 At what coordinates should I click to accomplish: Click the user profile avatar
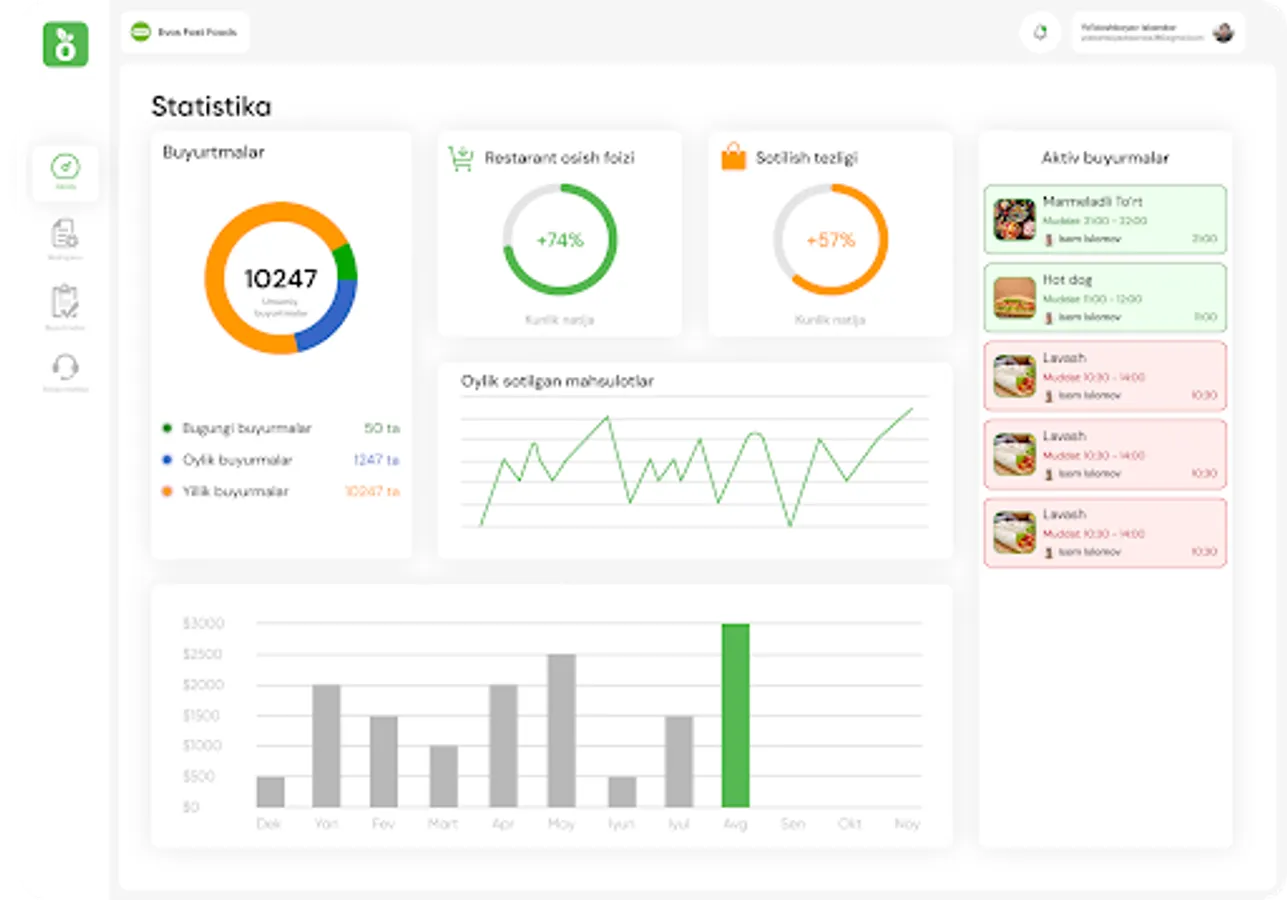[x=1223, y=33]
